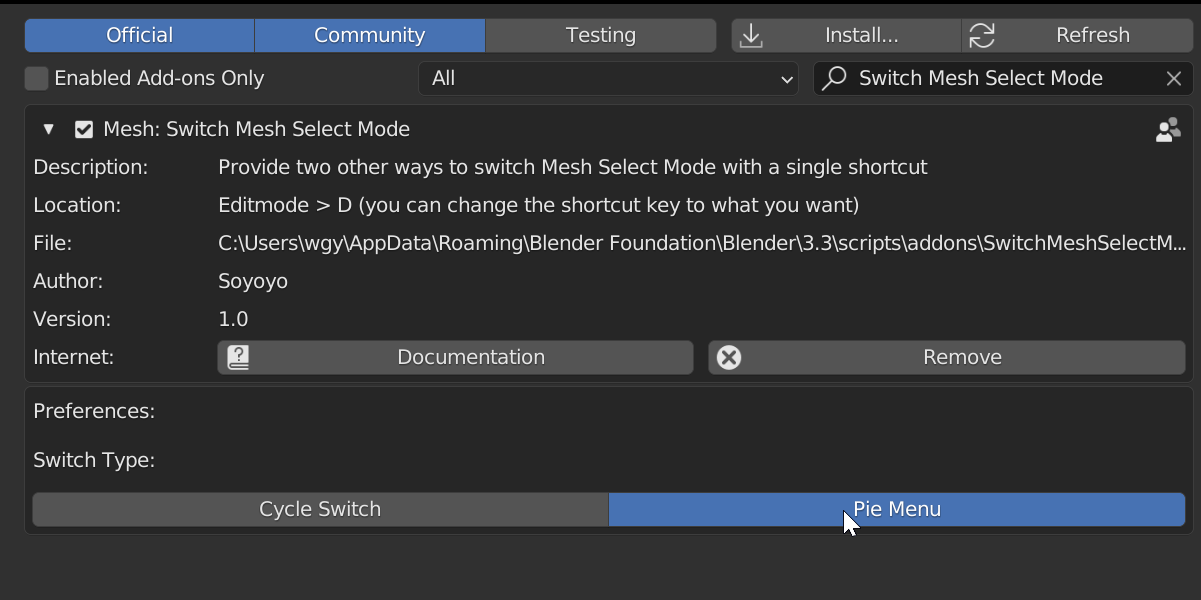The image size is (1201, 600).
Task: Click the search magnifier icon
Action: pyautogui.click(x=834, y=78)
